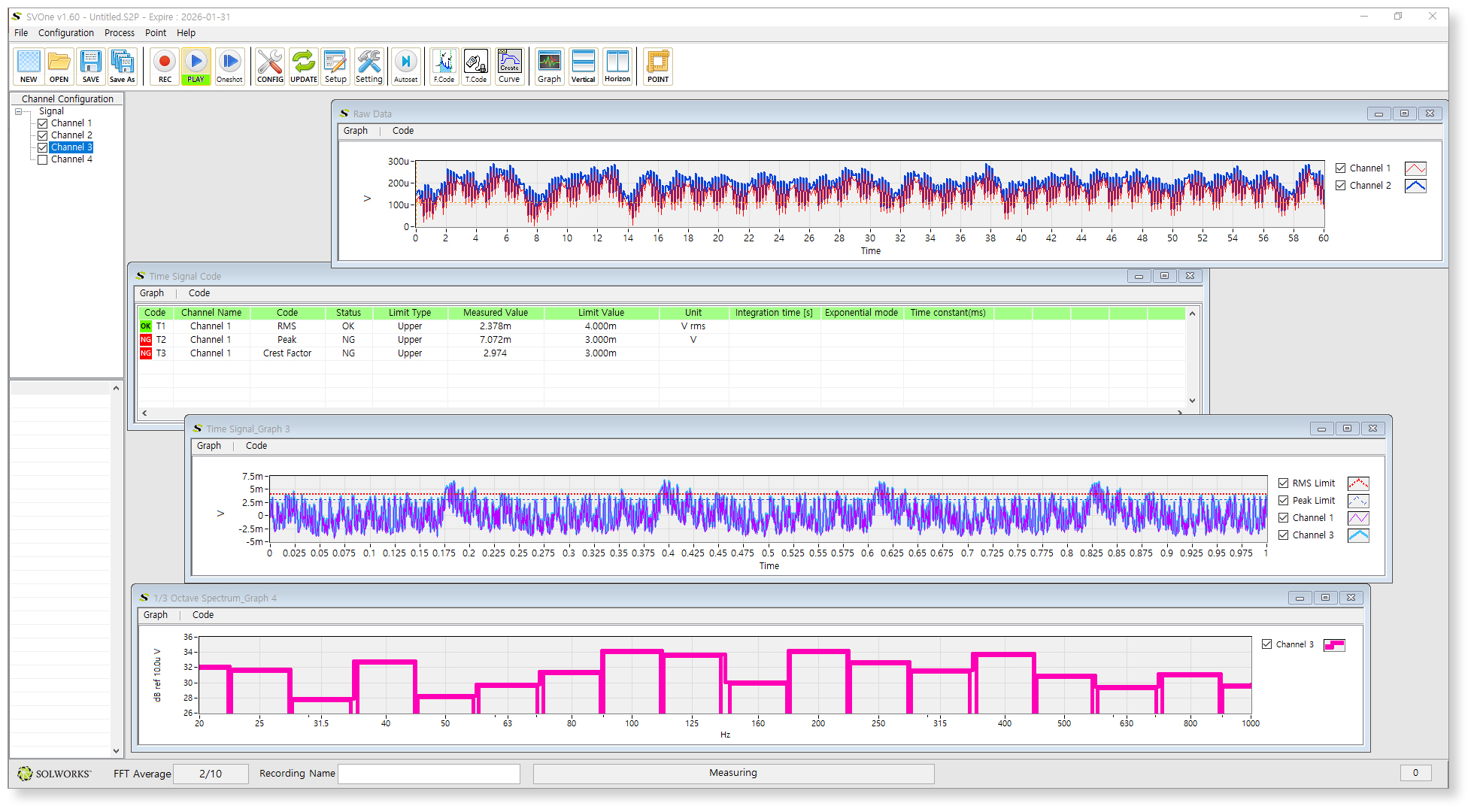Viewport: 1474px width, 812px height.
Task: Toggle Channel 2 in the Raw Data legend
Action: click(x=1341, y=186)
